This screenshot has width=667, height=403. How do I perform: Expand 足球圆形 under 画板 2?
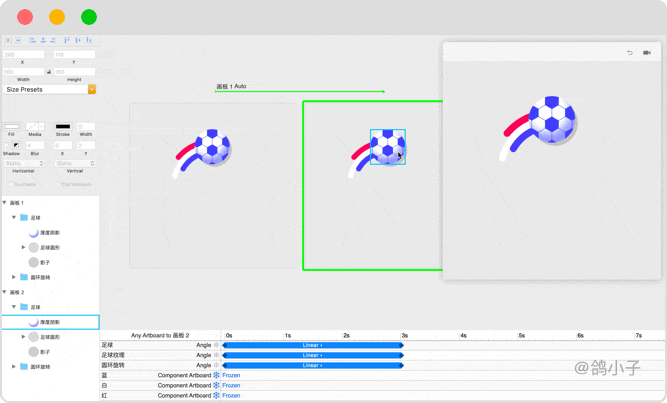click(x=23, y=337)
